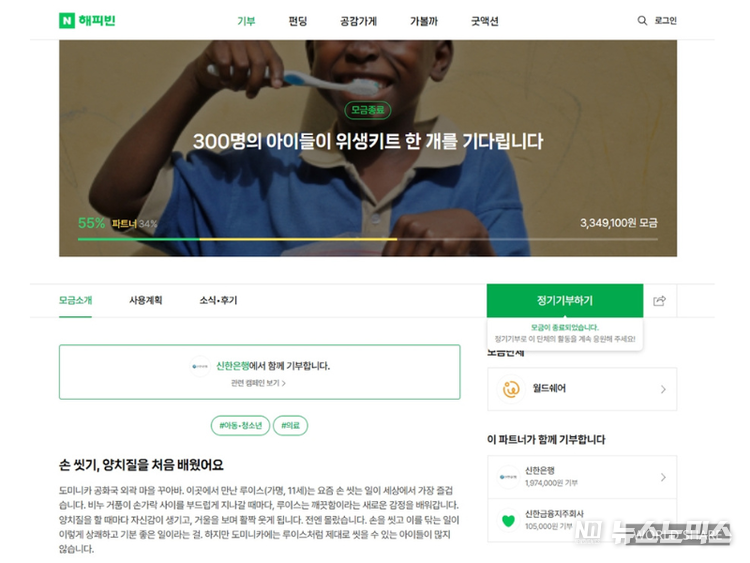750x563 pixels.
Task: Select the #아동·청소년 tag
Action: (241, 425)
